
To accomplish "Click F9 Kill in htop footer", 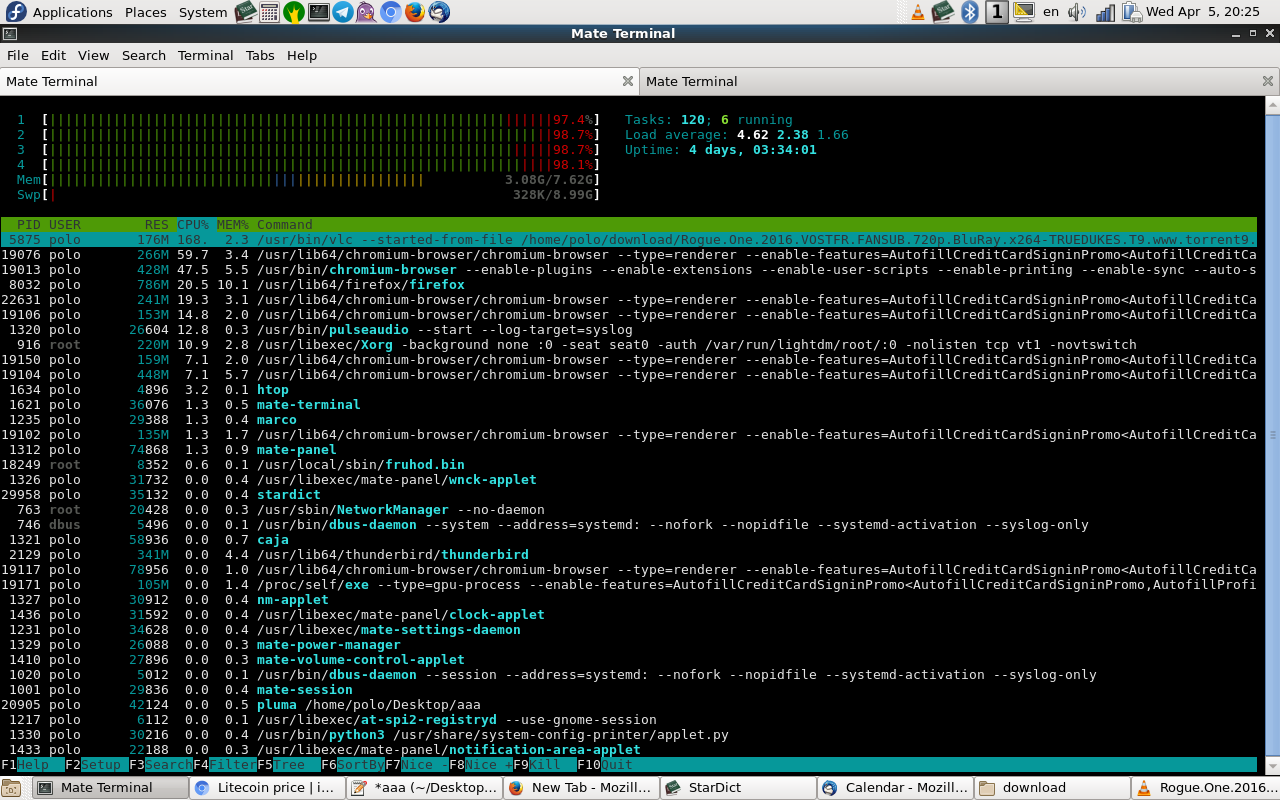I will click(545, 765).
